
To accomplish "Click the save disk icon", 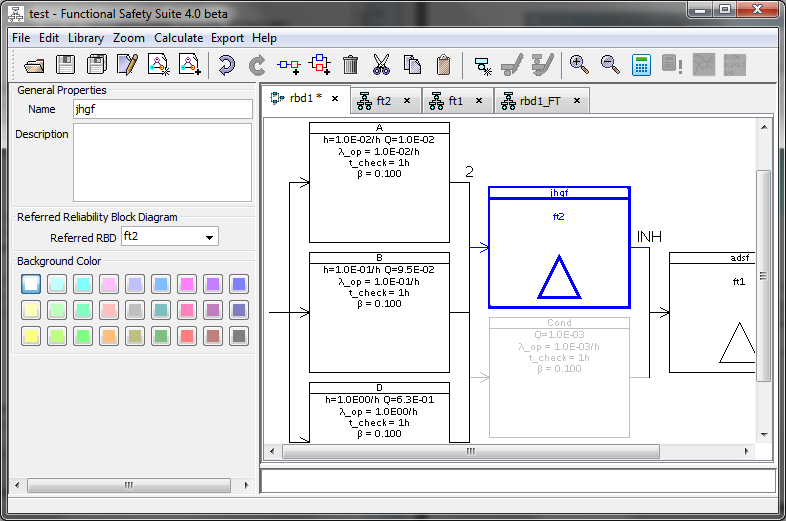I will [66, 65].
